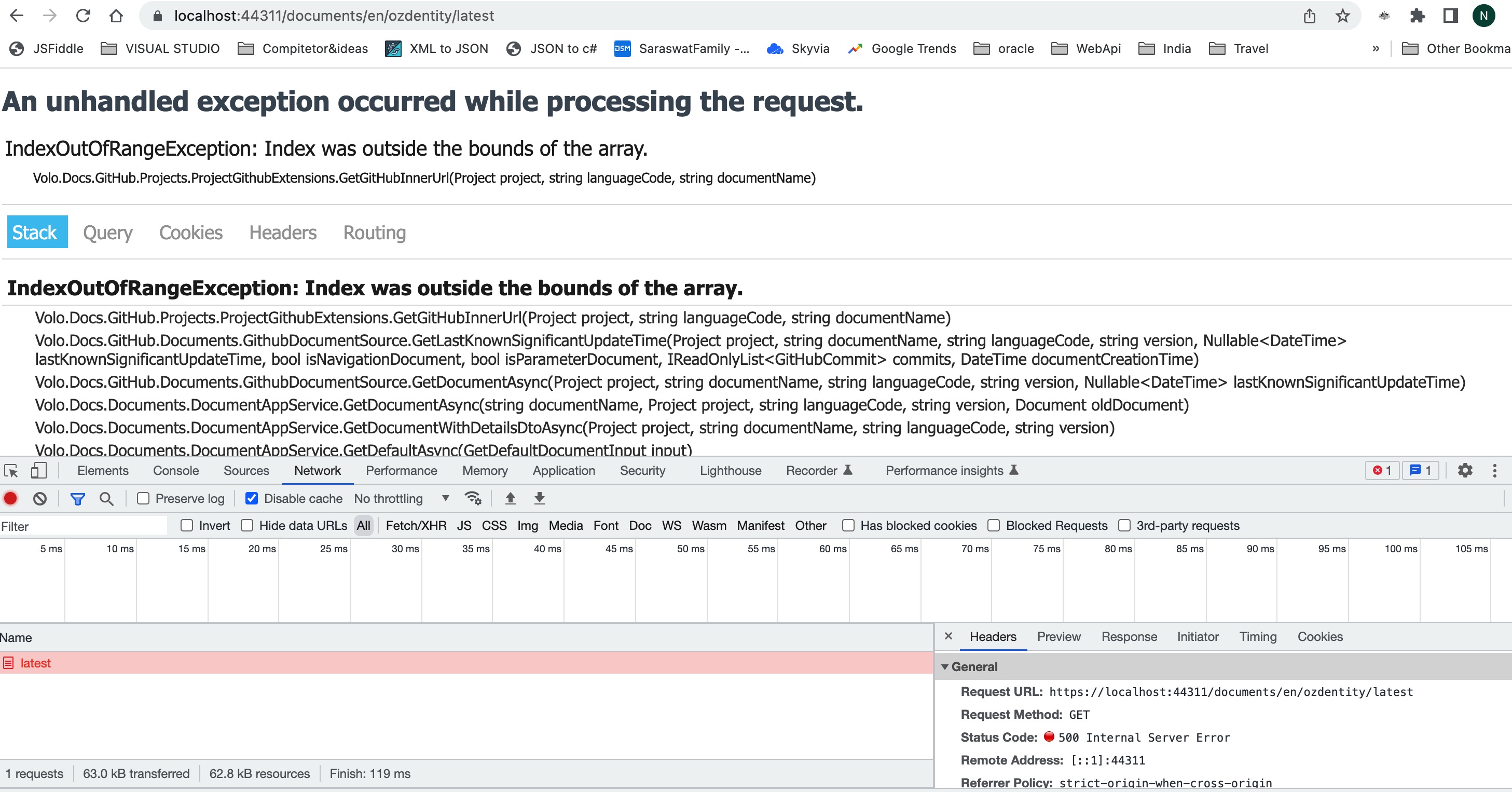1512x792 pixels.
Task: Click the record network log button
Action: click(10, 498)
